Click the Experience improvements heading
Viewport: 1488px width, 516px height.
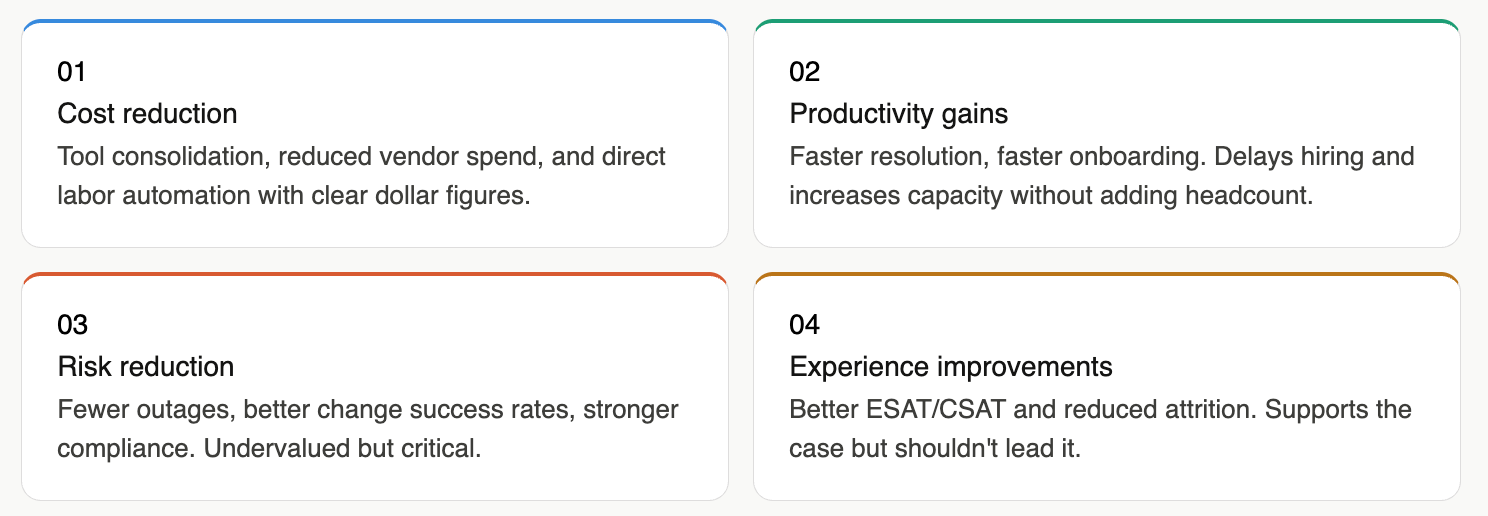point(950,367)
